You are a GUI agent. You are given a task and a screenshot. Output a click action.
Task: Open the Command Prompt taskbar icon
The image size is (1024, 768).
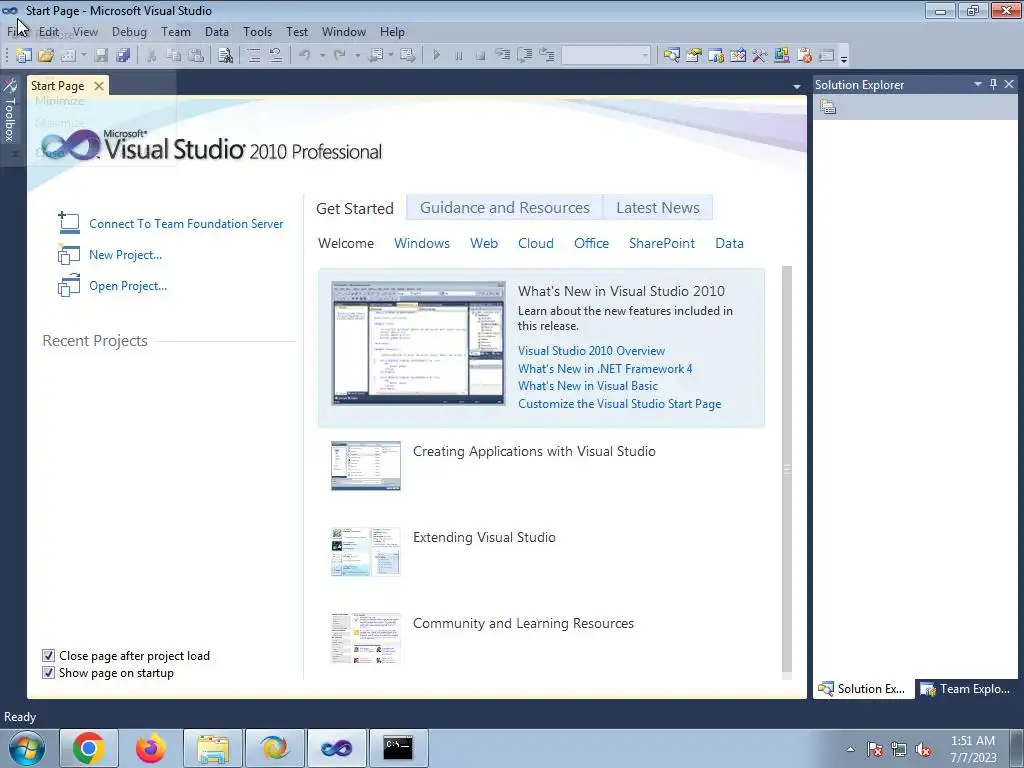398,748
